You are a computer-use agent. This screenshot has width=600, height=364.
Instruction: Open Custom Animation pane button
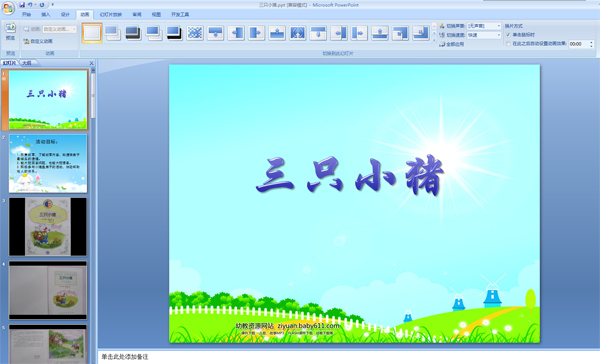(x=38, y=41)
